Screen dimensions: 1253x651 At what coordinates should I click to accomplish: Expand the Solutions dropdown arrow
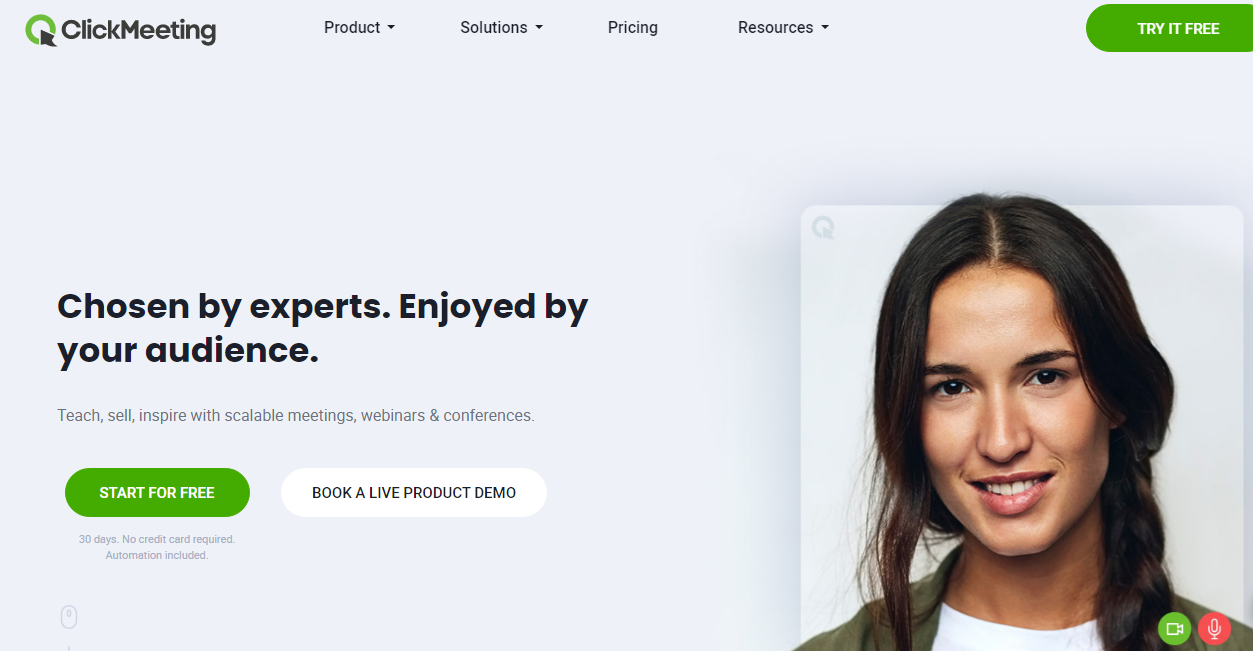click(x=539, y=28)
